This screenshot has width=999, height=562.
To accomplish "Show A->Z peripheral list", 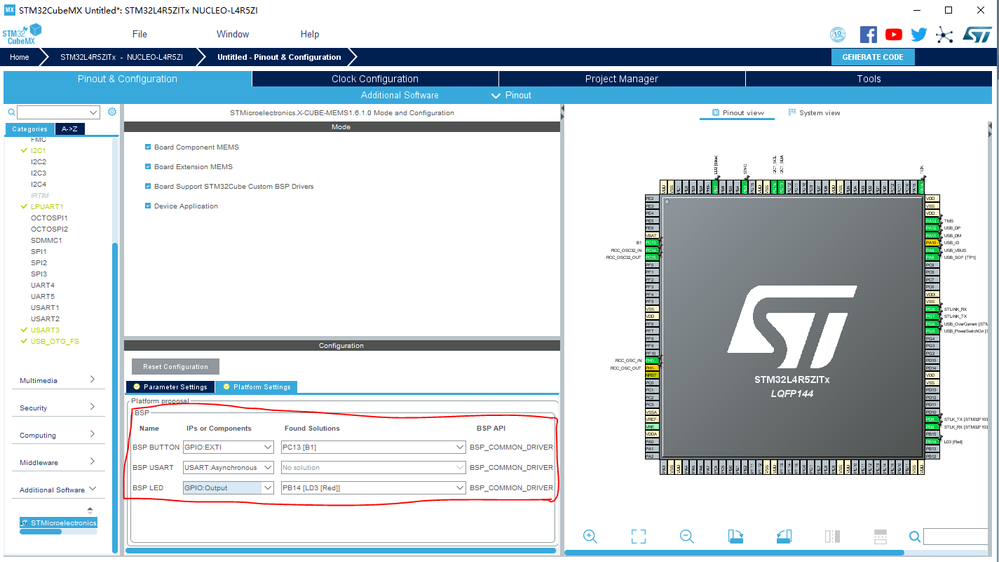I will pos(69,129).
